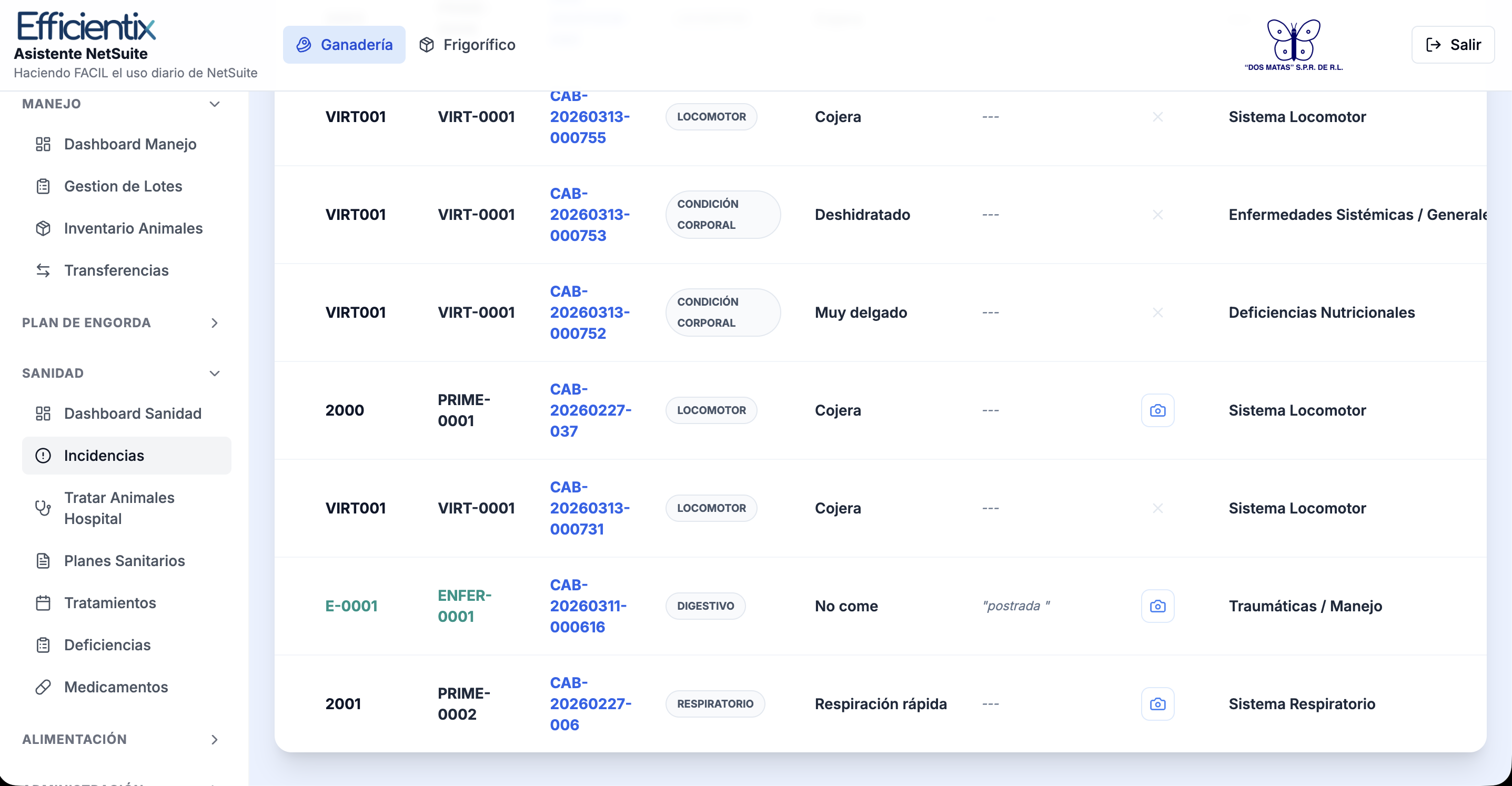
Task: Click the Salir logout button
Action: [x=1453, y=45]
